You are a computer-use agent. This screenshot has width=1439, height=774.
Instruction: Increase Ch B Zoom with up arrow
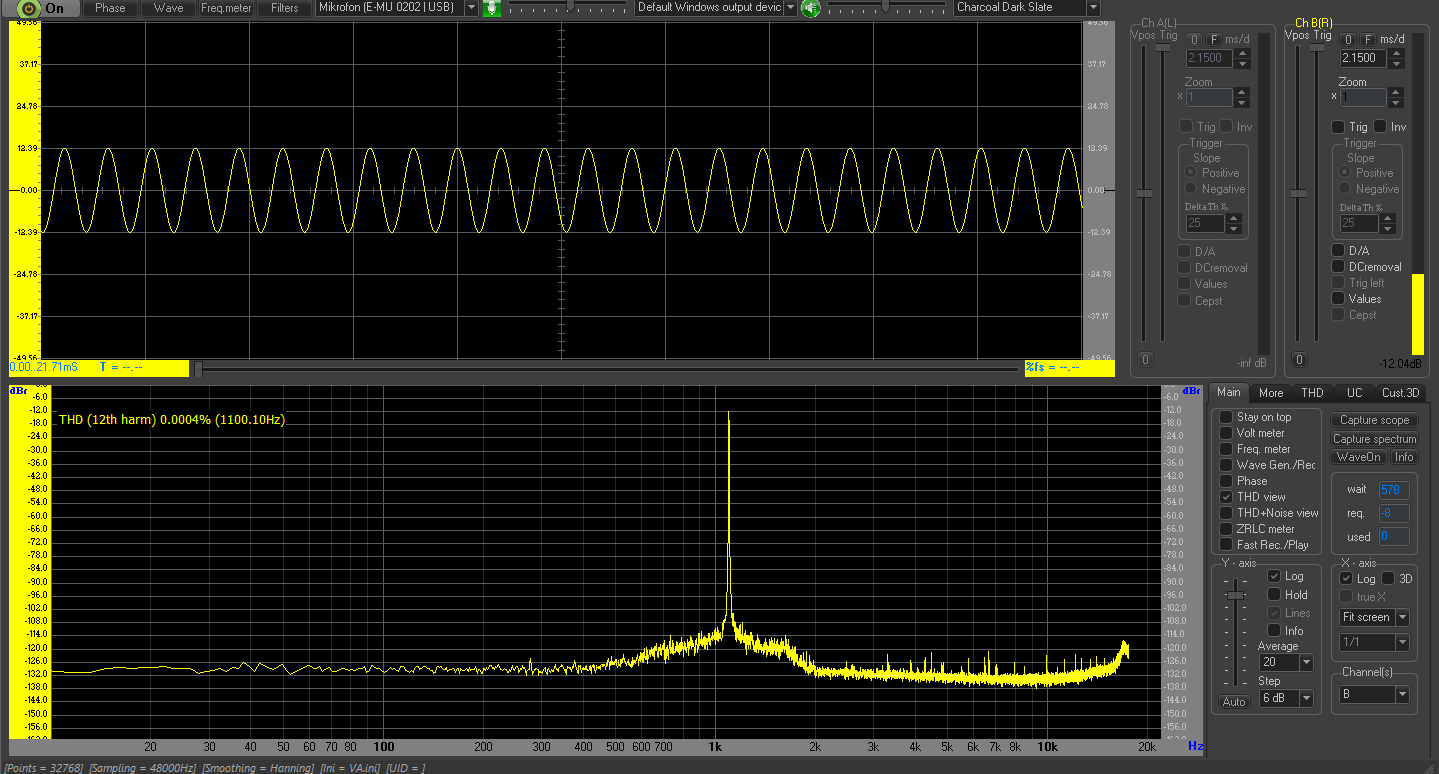pyautogui.click(x=1395, y=93)
